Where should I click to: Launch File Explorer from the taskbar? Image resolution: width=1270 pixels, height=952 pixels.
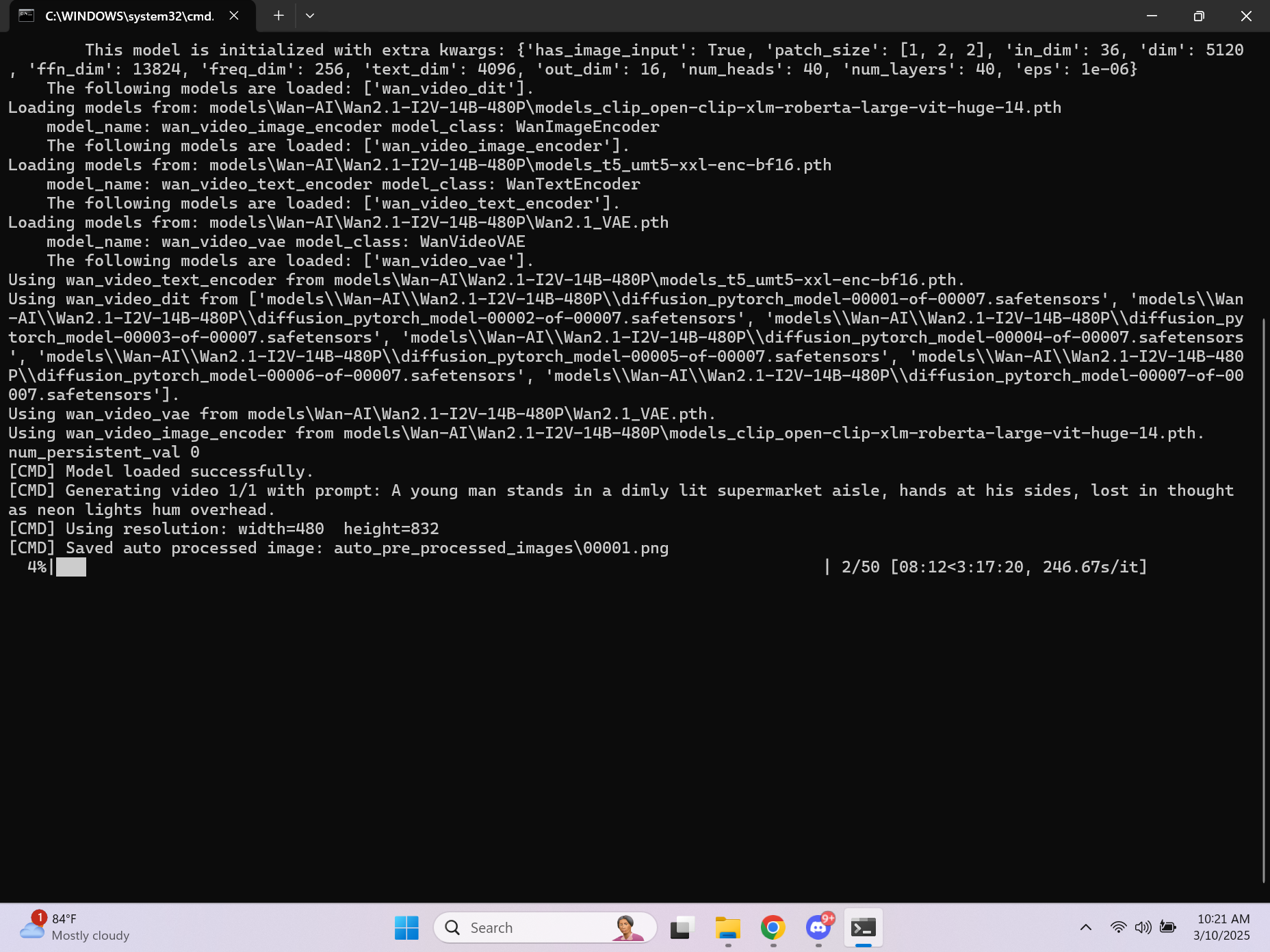[727, 927]
